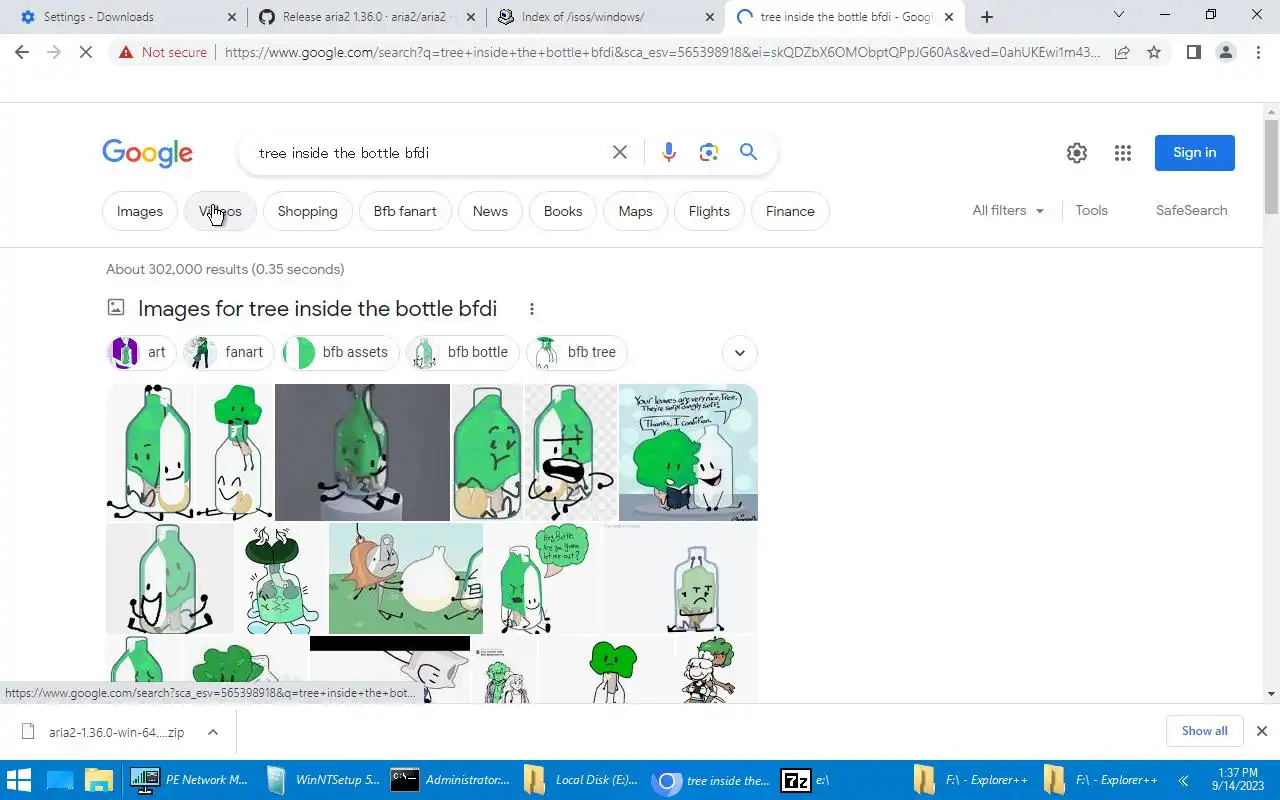Open the gray background bottle photo thumbnail

click(362, 452)
